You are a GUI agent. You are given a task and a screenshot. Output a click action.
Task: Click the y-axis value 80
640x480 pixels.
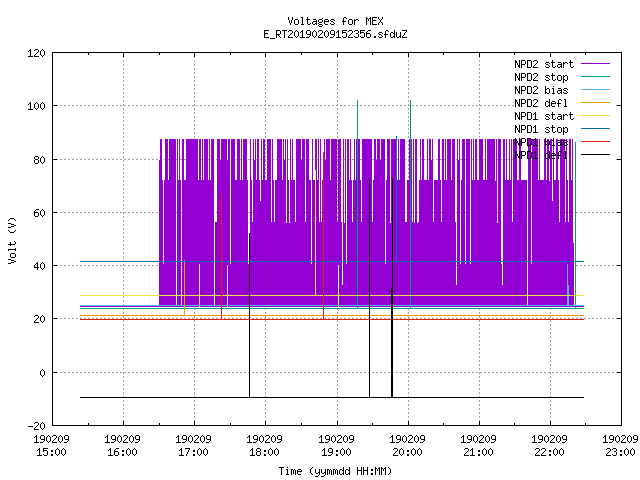39,160
